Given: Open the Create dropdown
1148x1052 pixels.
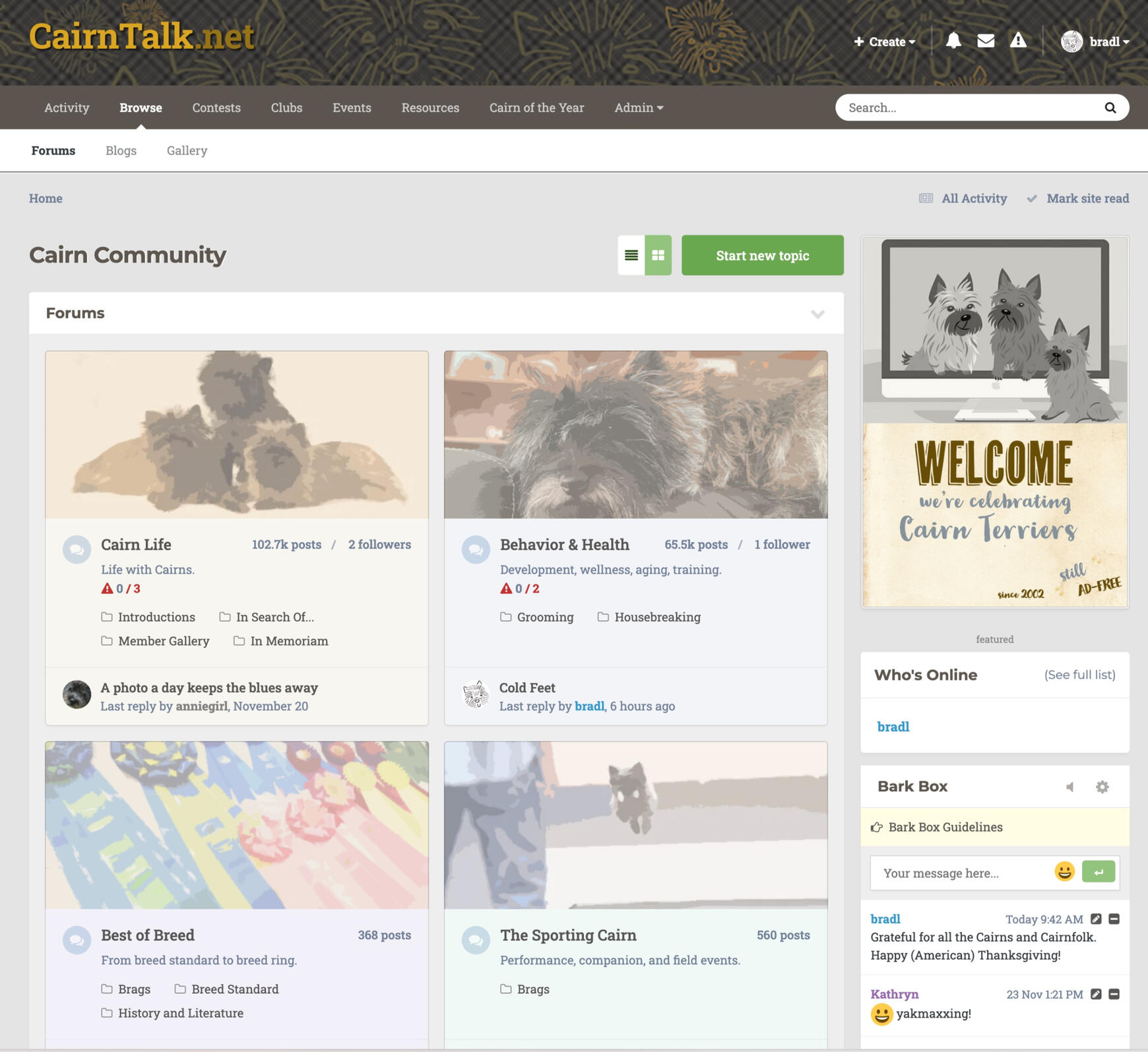Looking at the screenshot, I should [885, 41].
